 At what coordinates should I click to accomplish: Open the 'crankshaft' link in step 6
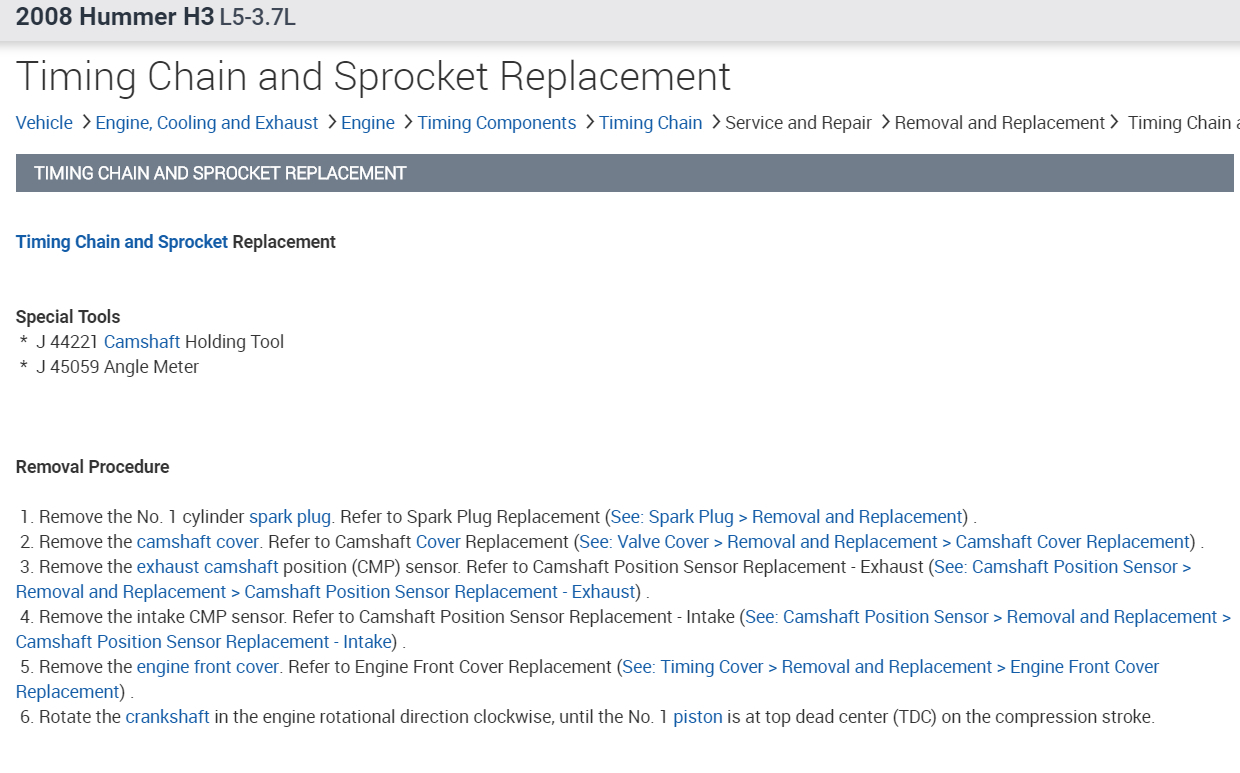(168, 717)
